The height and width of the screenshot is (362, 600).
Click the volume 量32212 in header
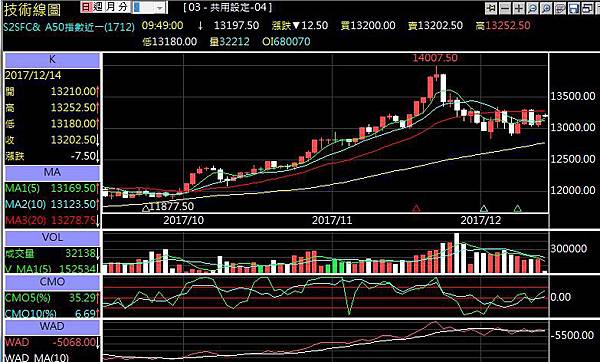229,41
